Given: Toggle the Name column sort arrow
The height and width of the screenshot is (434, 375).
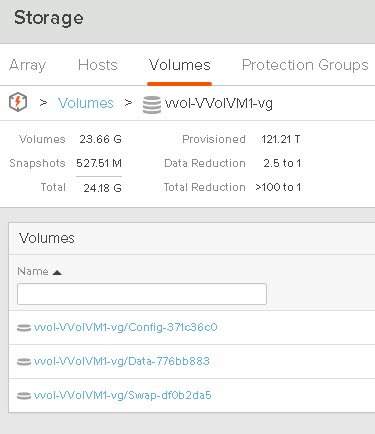Looking at the screenshot, I should pos(57,273).
